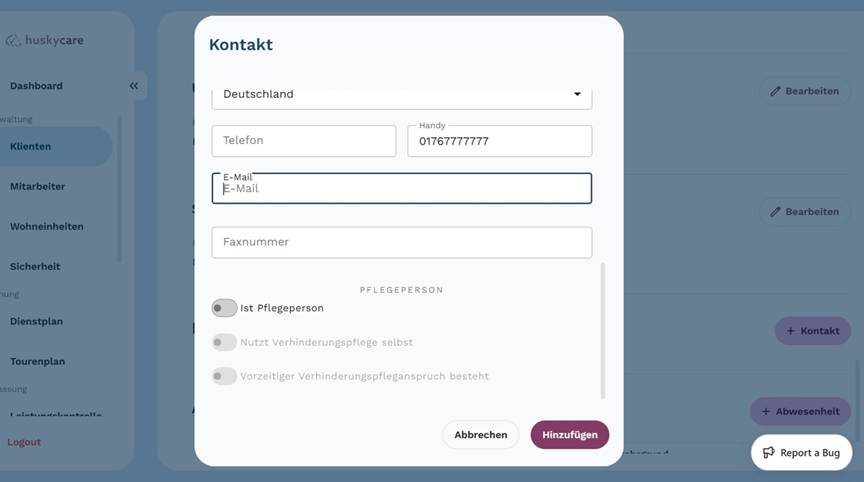The width and height of the screenshot is (864, 482).
Task: Click the Telefon input field
Action: click(304, 141)
